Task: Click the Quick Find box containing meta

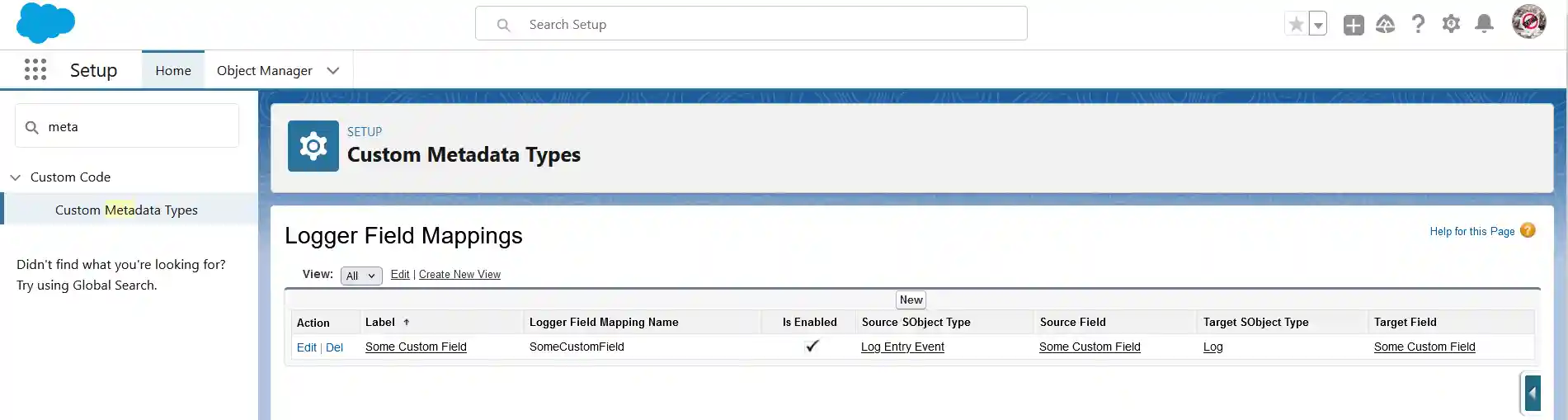Action: [127, 126]
